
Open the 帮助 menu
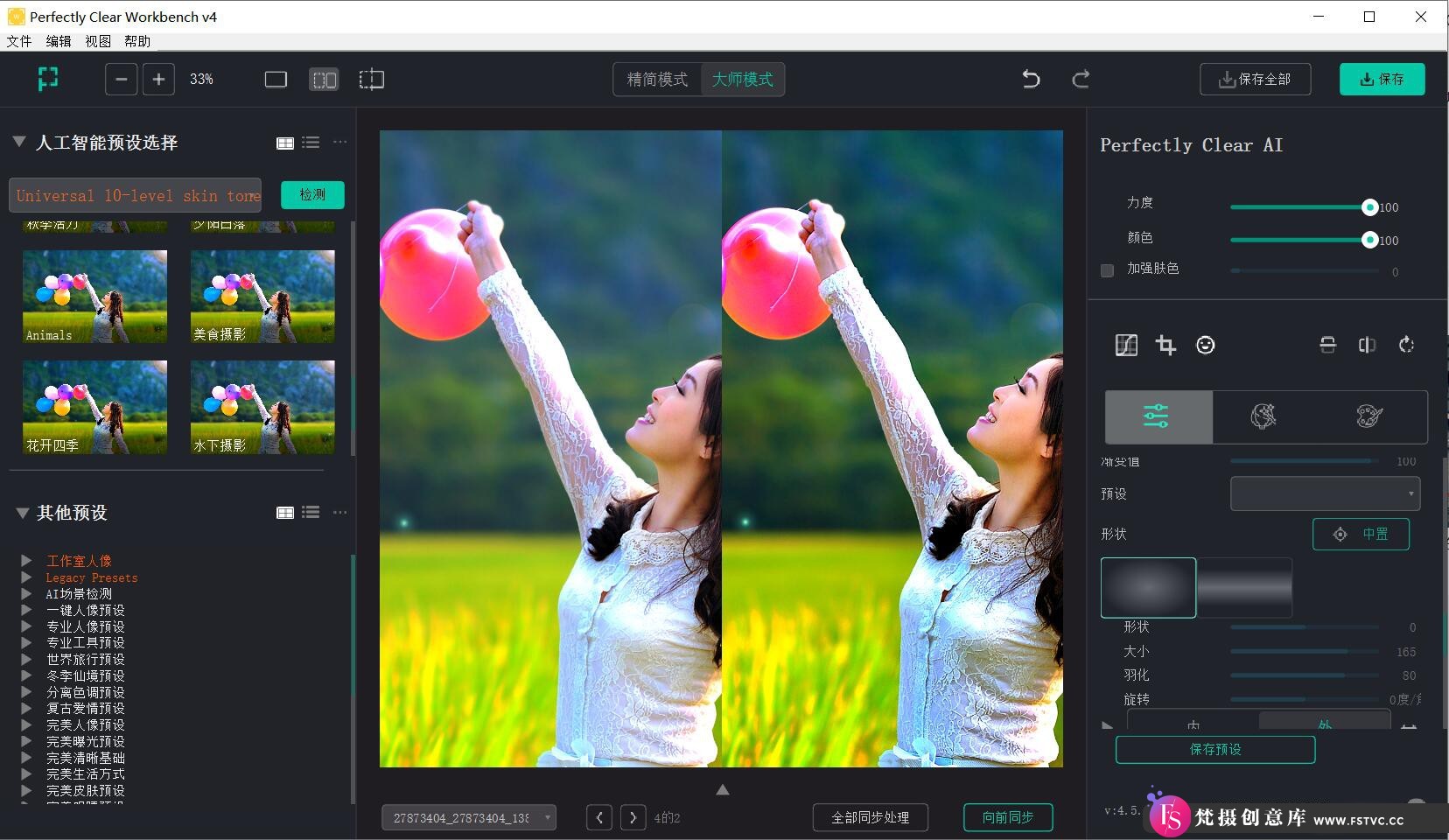tap(137, 41)
